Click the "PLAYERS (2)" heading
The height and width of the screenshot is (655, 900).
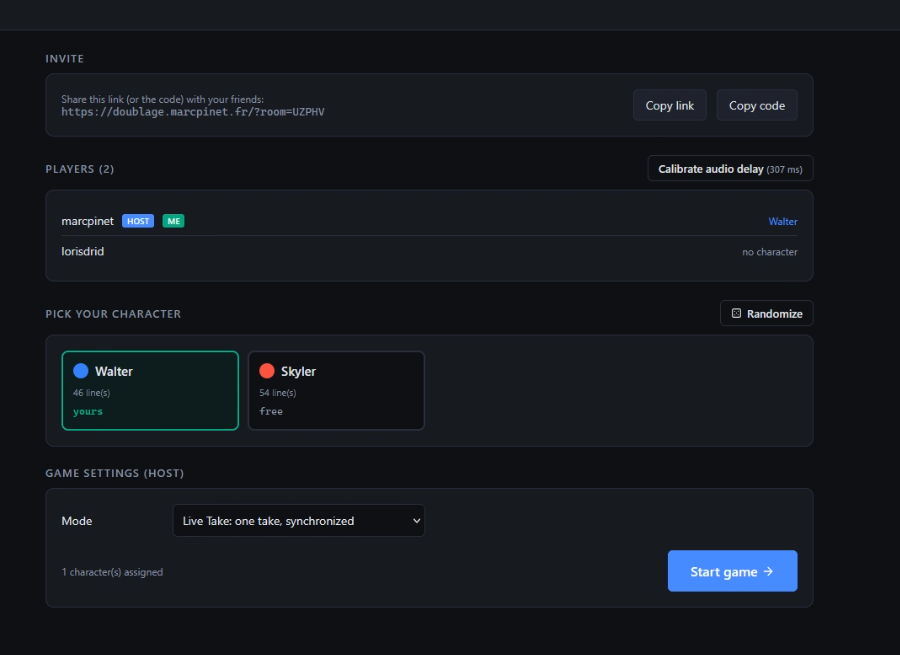pyautogui.click(x=80, y=169)
